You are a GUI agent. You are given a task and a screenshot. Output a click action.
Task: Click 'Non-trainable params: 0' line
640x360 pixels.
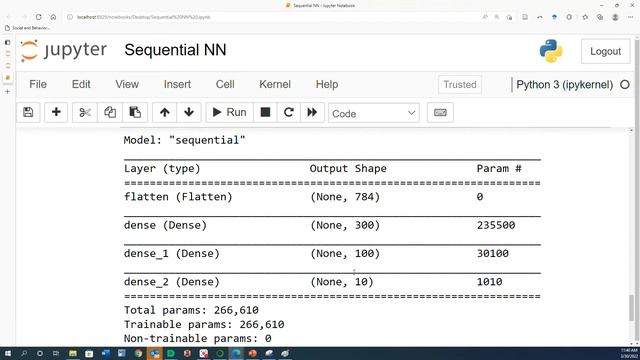coord(198,338)
